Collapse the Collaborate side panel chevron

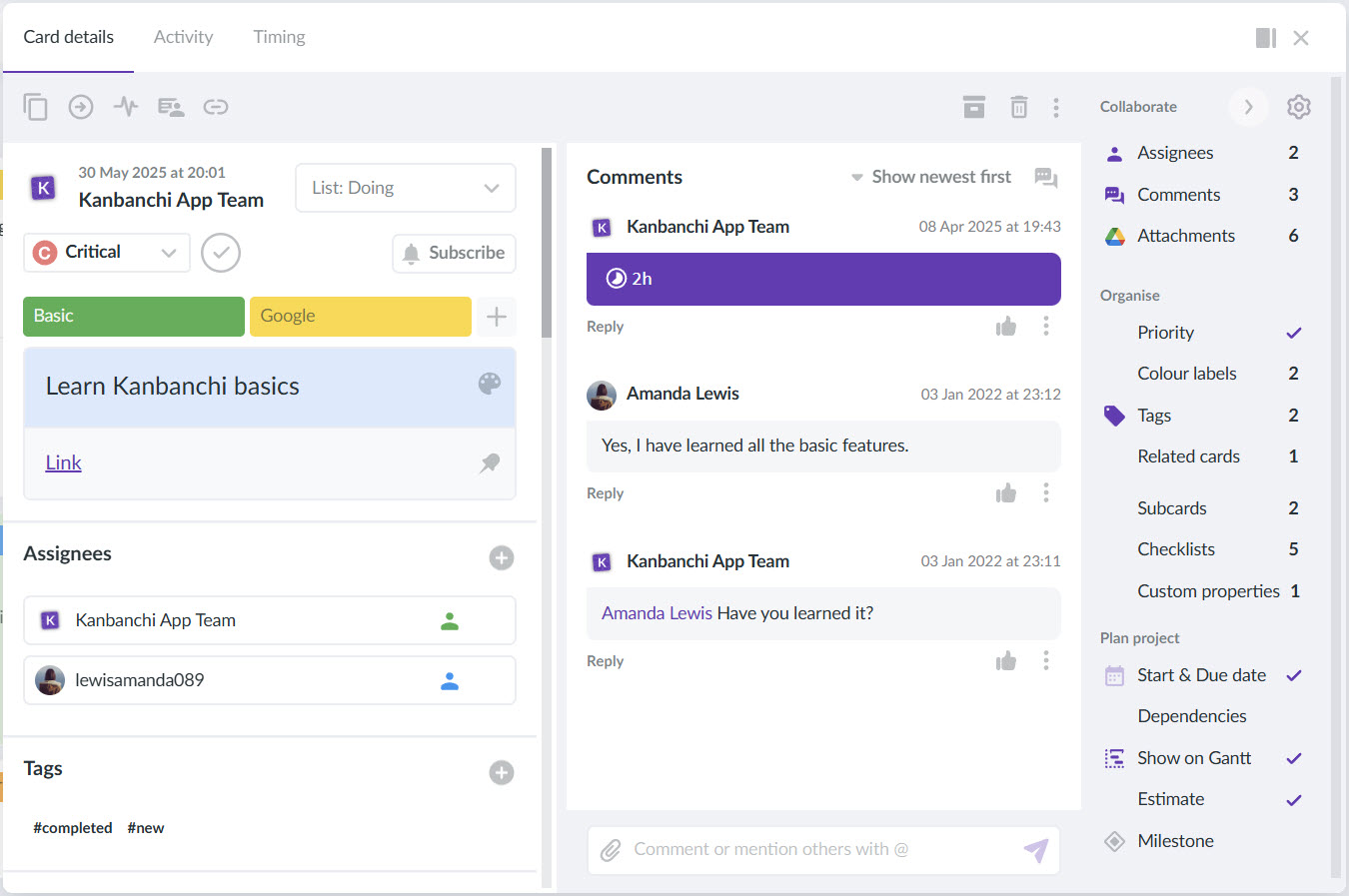point(1248,107)
